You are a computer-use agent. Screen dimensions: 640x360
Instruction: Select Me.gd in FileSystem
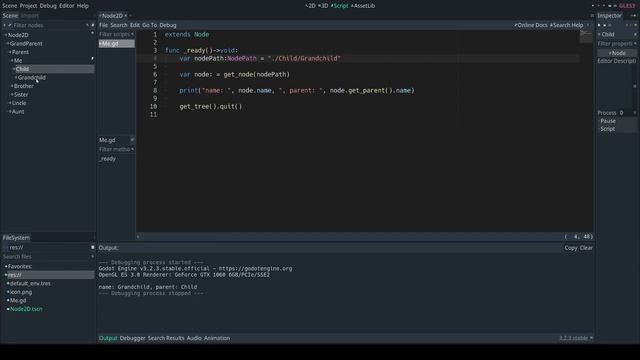[x=18, y=300]
